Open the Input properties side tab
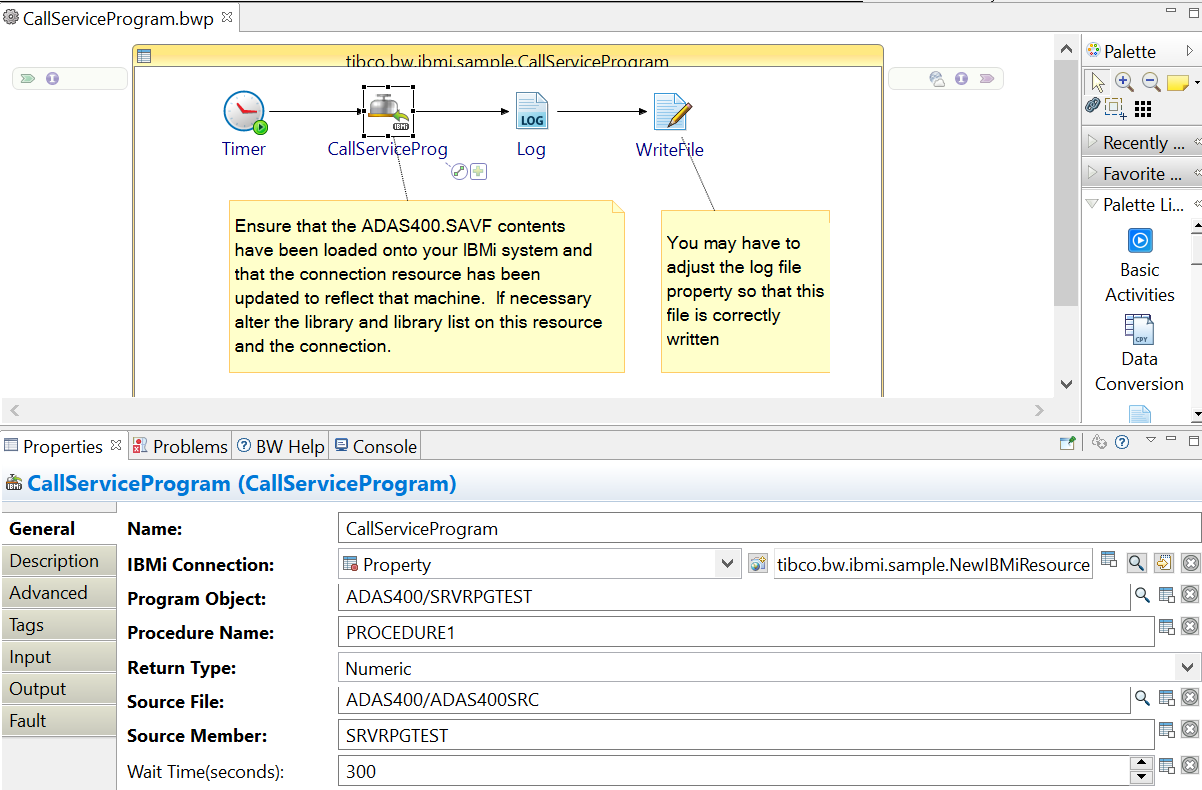This screenshot has height=790, width=1202. coord(31,657)
